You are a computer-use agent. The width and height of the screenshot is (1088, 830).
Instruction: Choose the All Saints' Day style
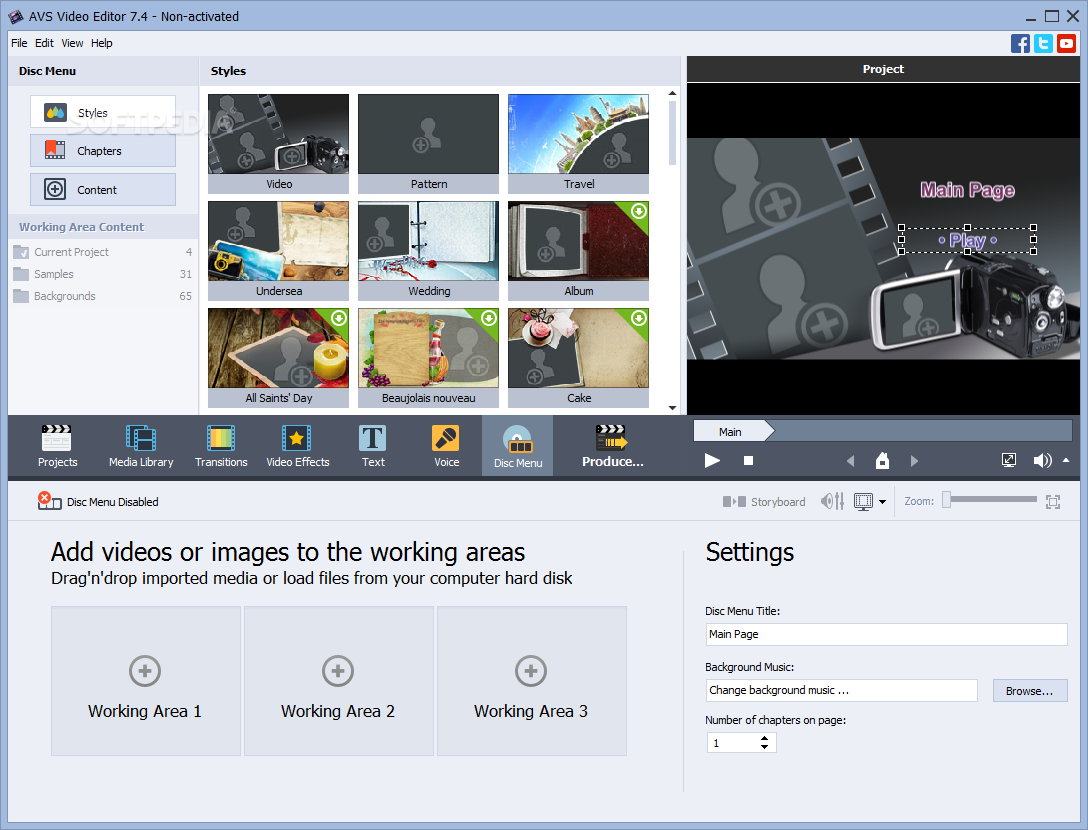(278, 357)
